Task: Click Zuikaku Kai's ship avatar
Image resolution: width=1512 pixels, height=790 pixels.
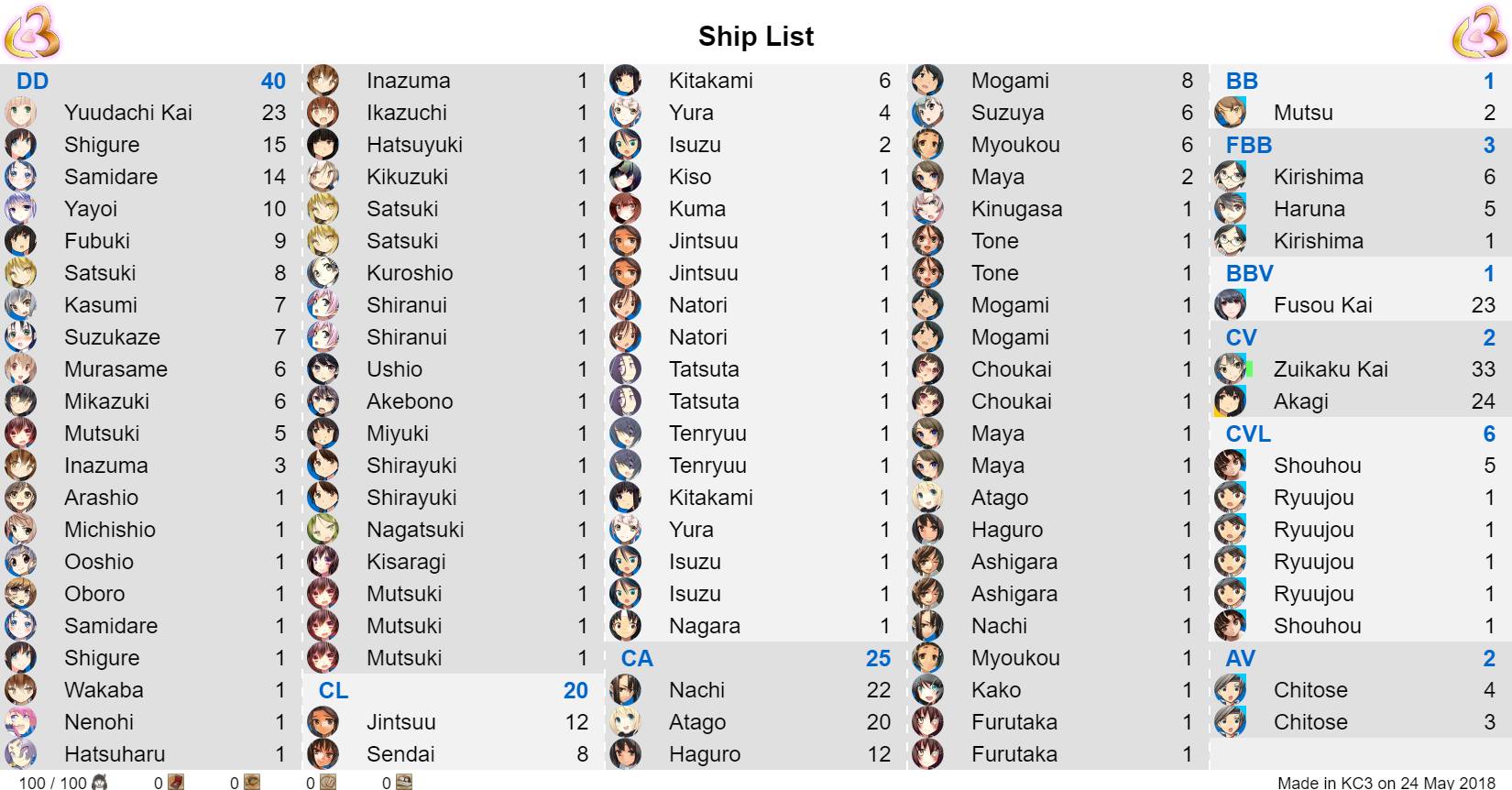Action: click(x=1231, y=369)
